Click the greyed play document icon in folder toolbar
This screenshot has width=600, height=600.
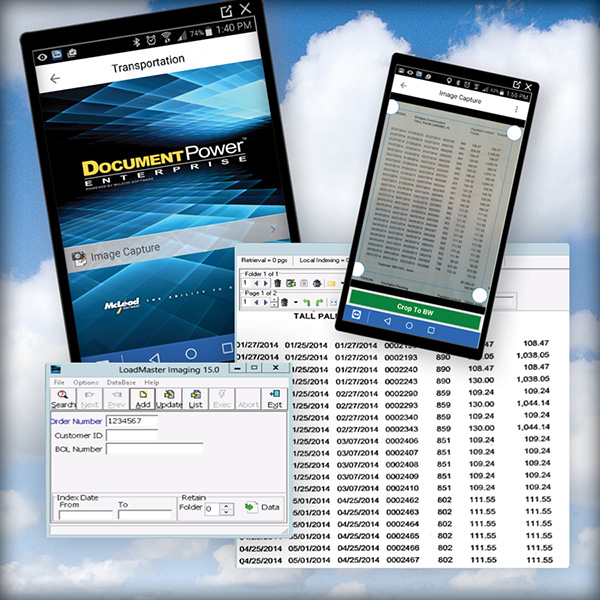[304, 284]
